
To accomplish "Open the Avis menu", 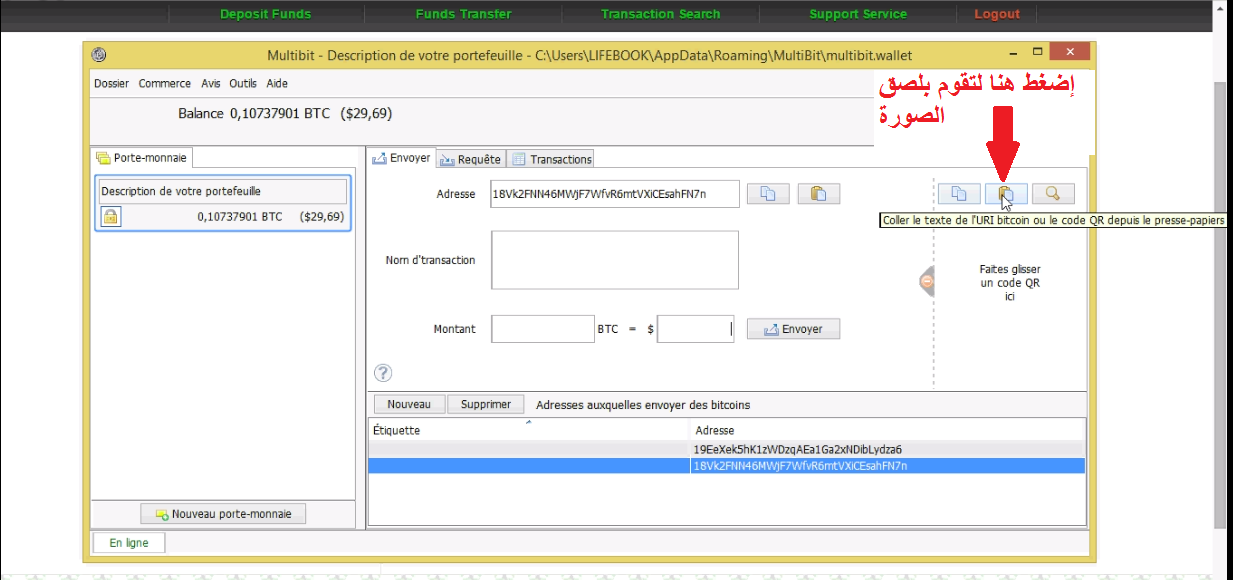I will coord(211,84).
